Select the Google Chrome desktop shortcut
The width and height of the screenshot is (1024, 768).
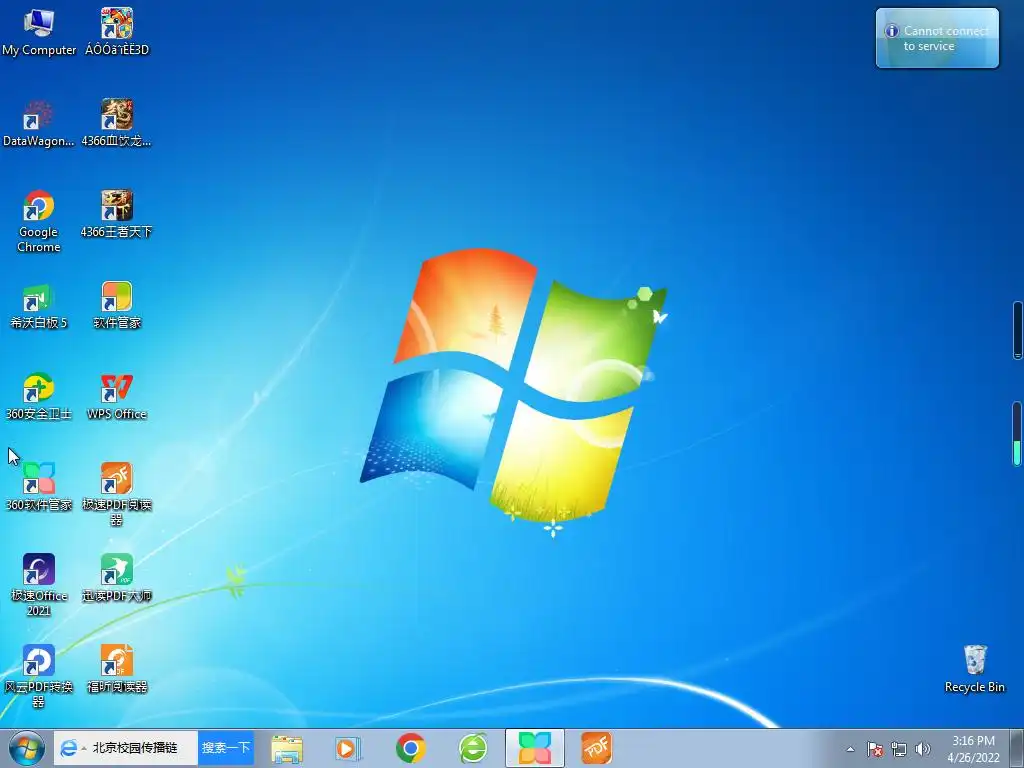coord(39,222)
